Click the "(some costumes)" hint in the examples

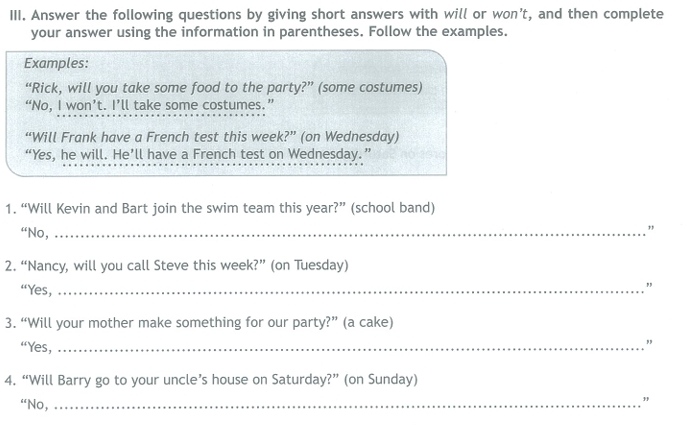tap(370, 87)
